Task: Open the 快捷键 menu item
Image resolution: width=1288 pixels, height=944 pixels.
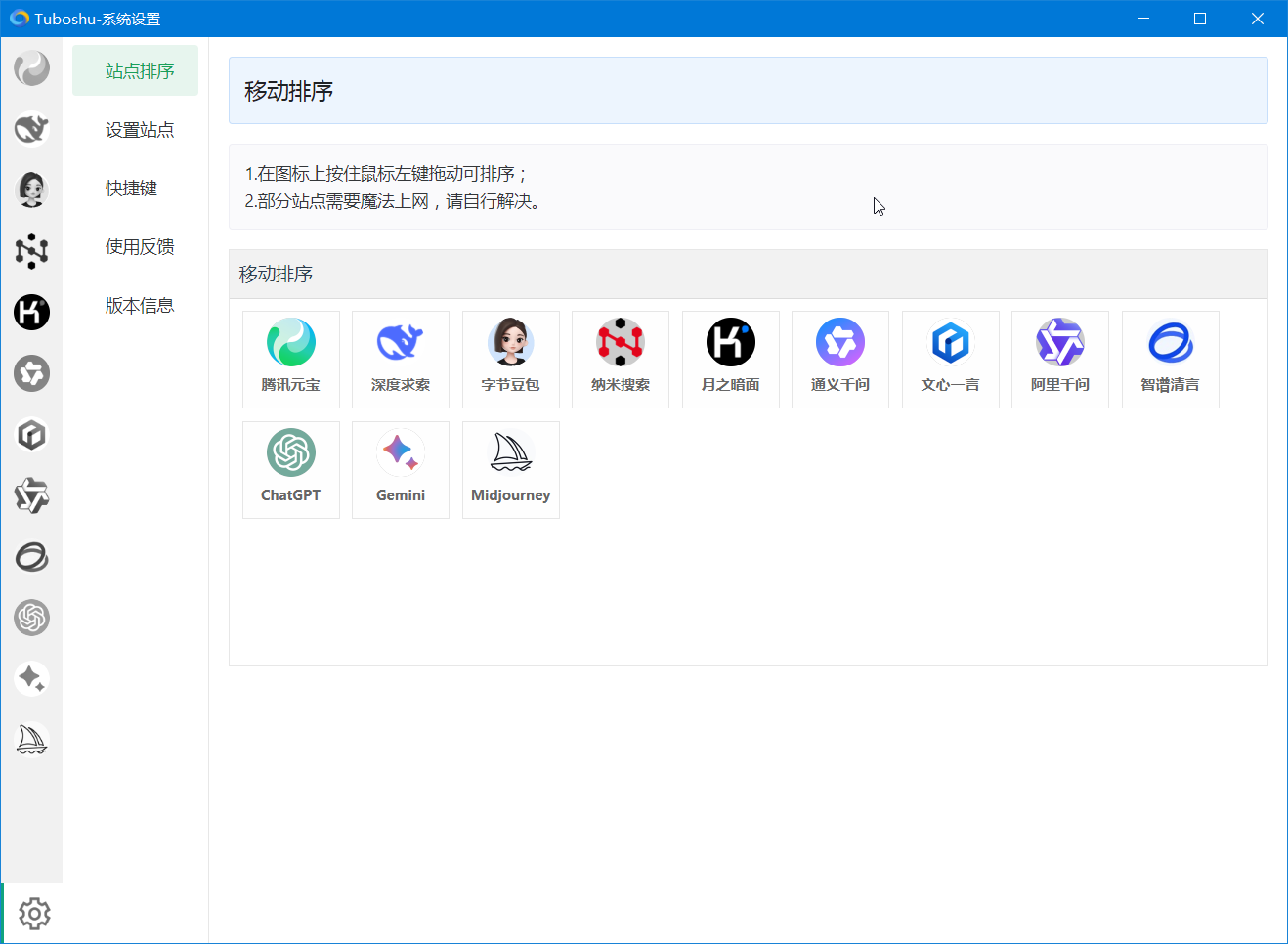Action: tap(135, 188)
